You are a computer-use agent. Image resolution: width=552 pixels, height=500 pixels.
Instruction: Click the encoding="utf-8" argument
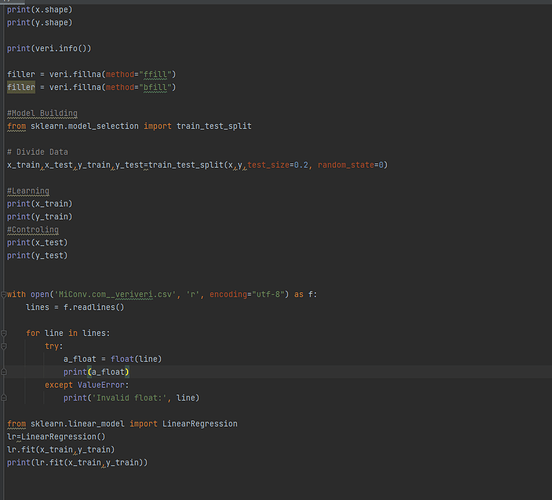pyautogui.click(x=247, y=294)
